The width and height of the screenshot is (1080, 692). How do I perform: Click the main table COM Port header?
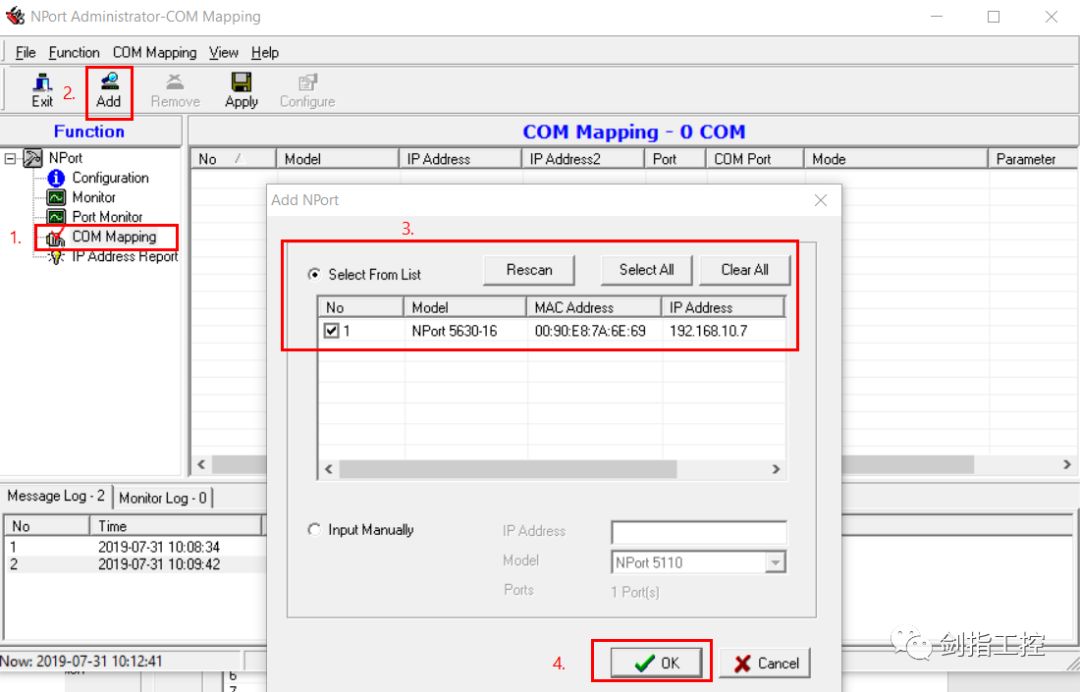tap(754, 159)
